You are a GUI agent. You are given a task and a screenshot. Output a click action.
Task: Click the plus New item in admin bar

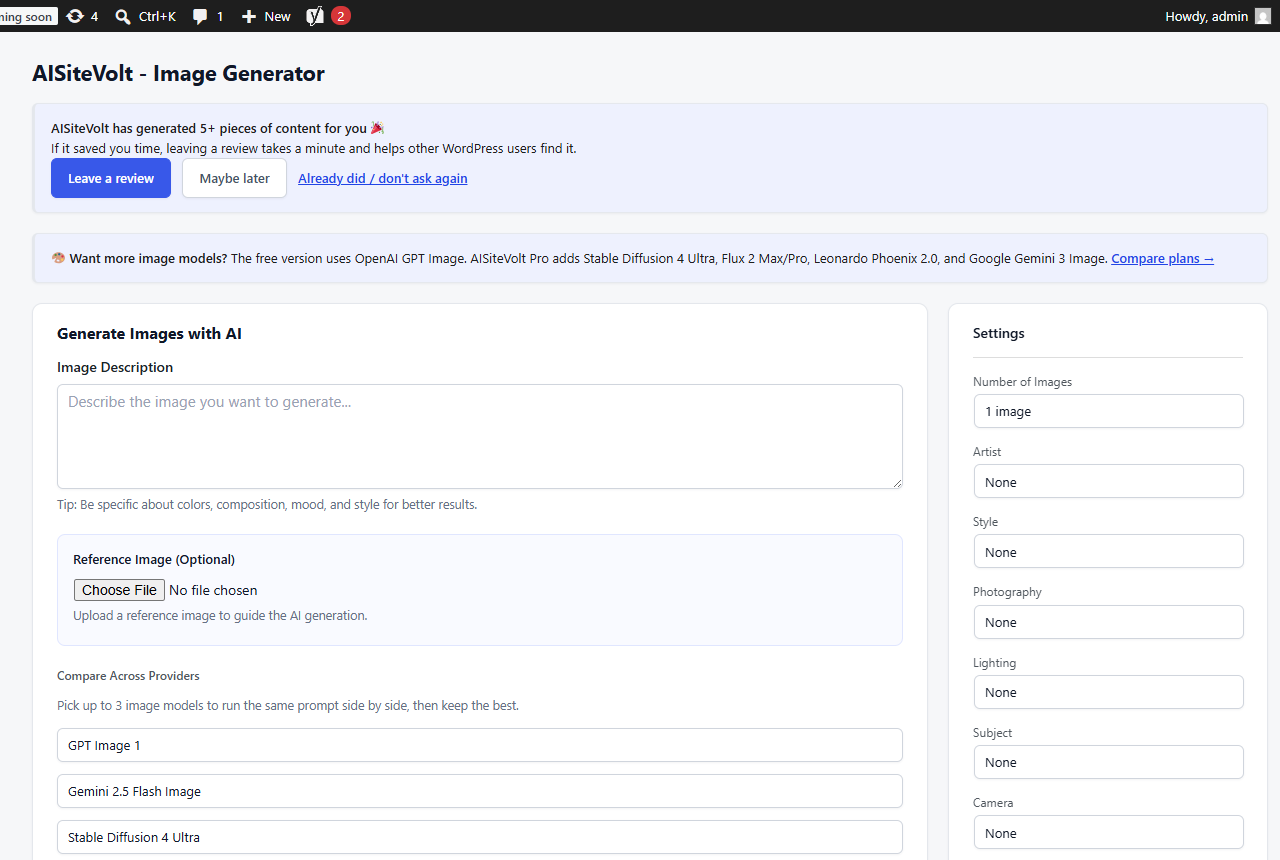pos(266,16)
